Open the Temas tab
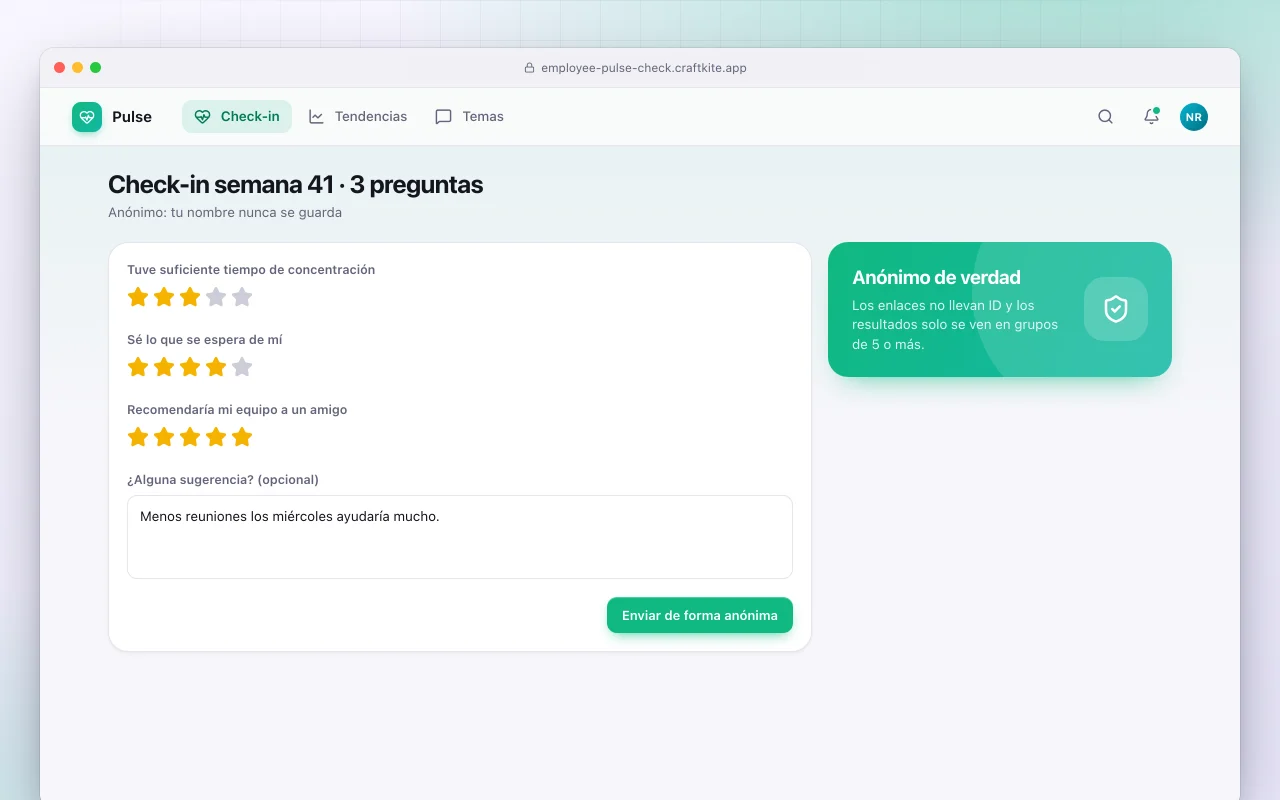 click(470, 117)
